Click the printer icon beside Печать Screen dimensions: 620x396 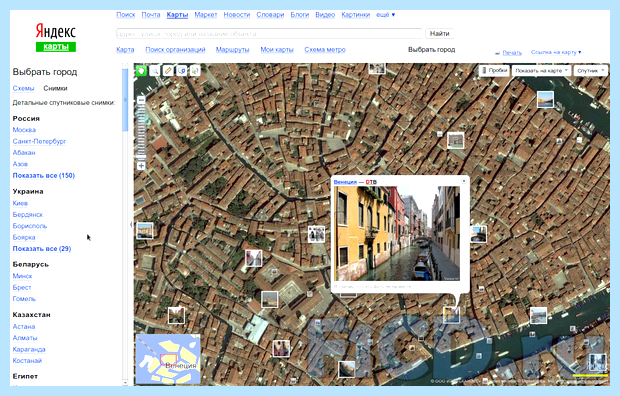497,53
